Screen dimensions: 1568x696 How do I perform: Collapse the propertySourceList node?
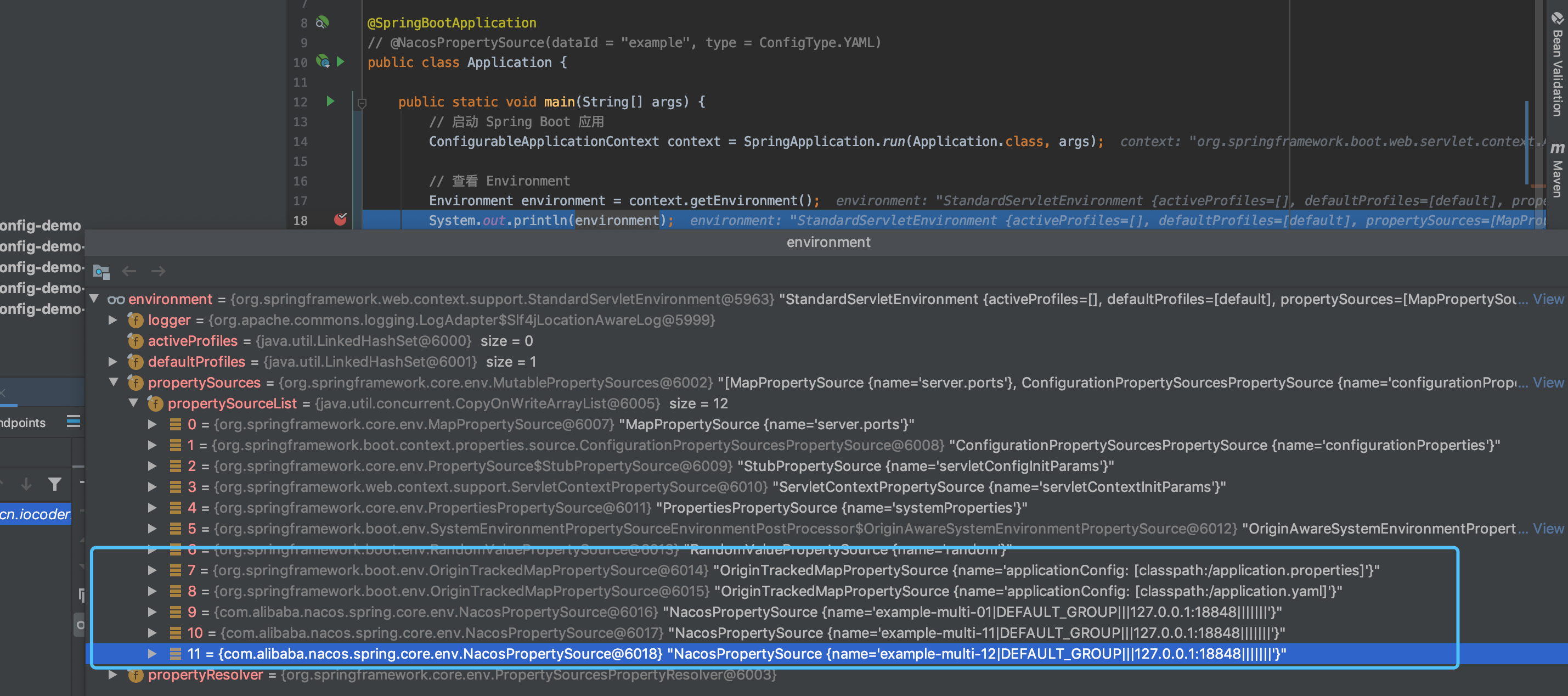click(134, 403)
